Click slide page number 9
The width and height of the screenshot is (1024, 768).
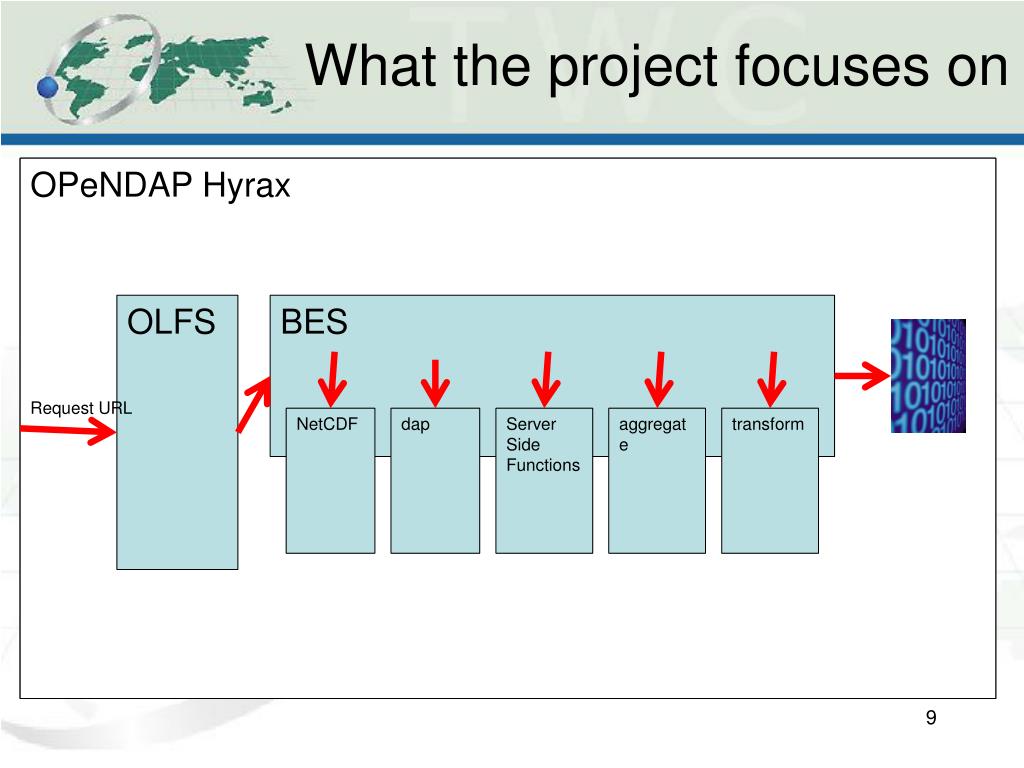click(x=931, y=718)
